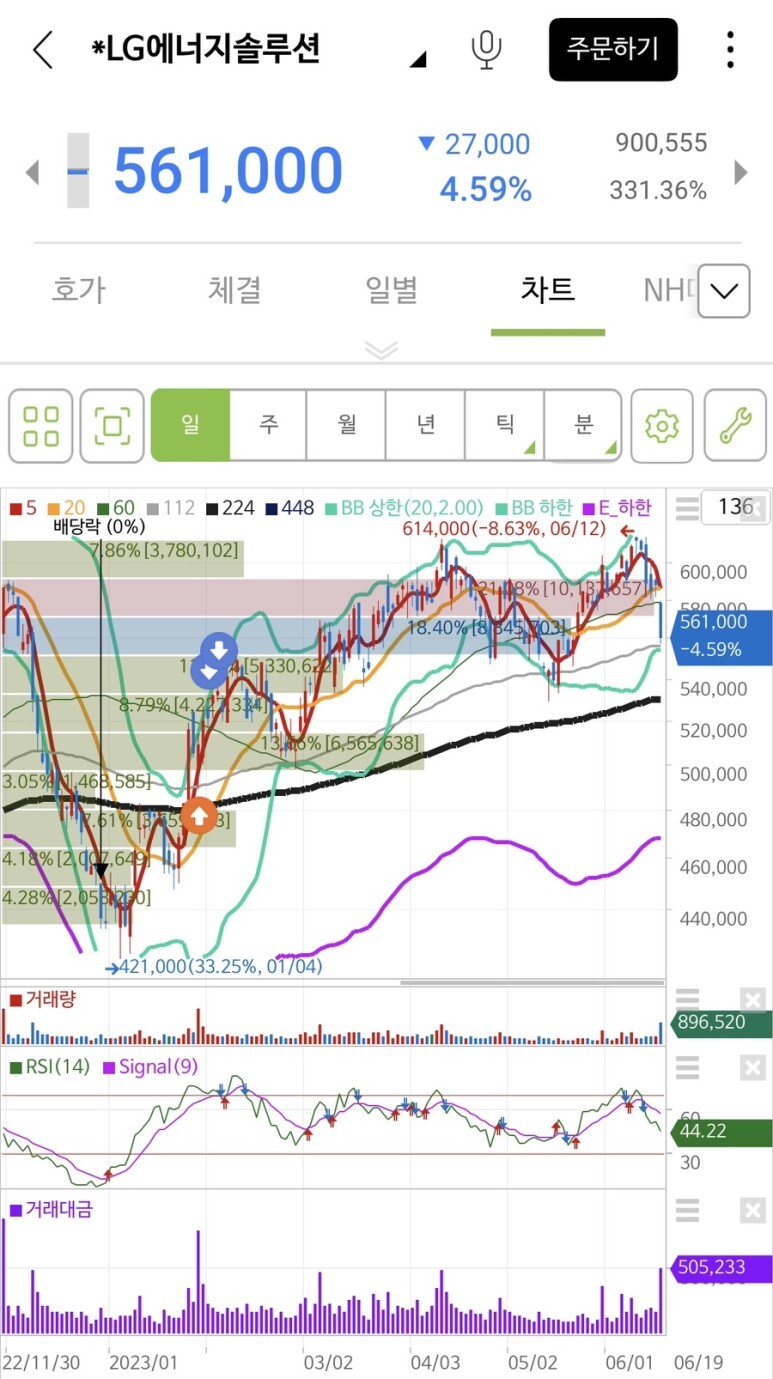Tap the 448-day moving average legend

pyautogui.click(x=290, y=508)
